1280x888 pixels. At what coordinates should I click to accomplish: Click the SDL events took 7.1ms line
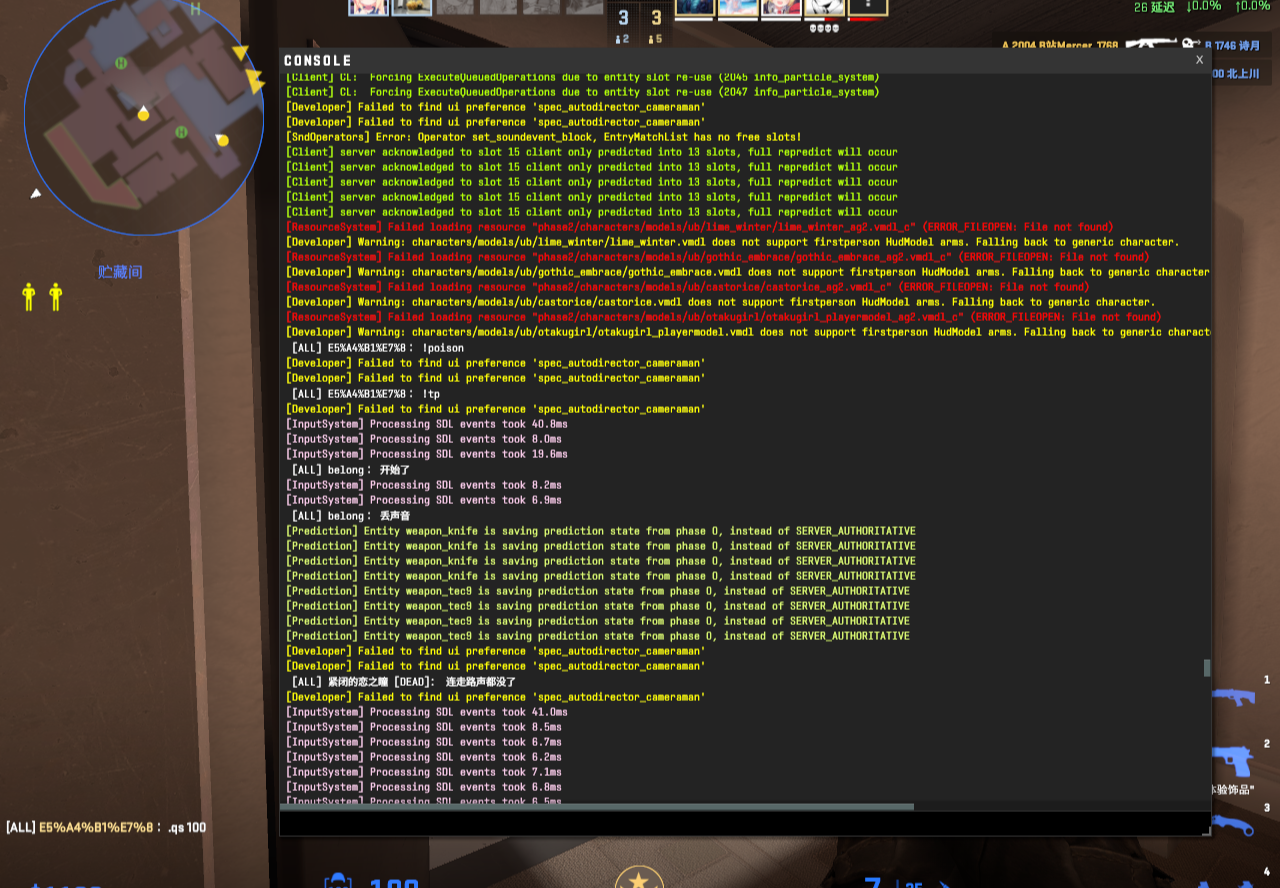click(424, 772)
